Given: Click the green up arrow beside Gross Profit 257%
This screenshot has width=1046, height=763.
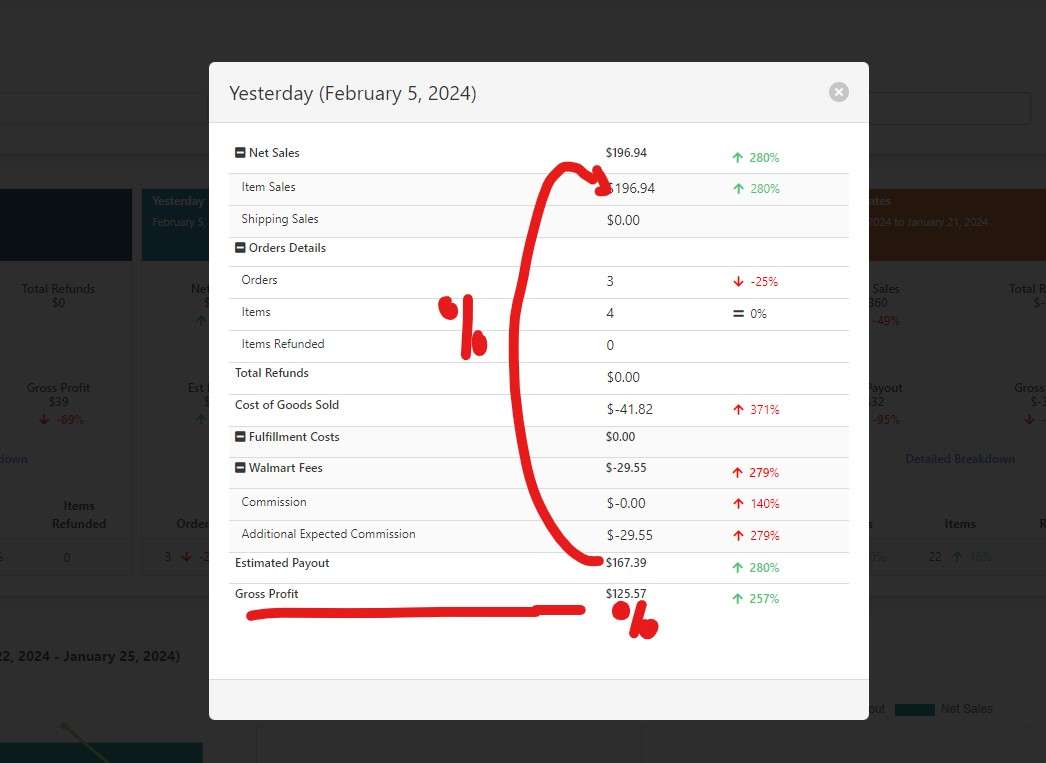Looking at the screenshot, I should click(x=737, y=598).
